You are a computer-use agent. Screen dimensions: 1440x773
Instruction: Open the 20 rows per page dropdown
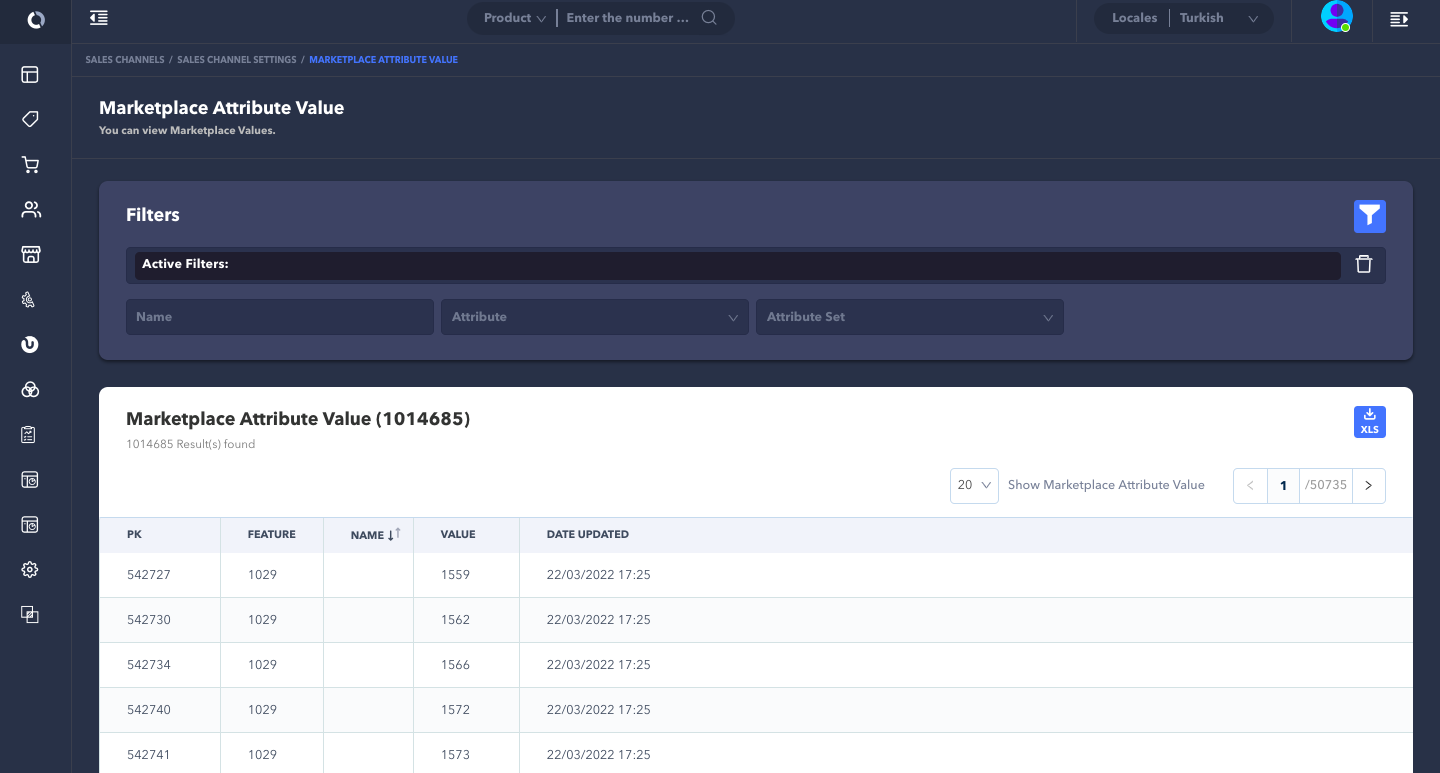pos(973,485)
